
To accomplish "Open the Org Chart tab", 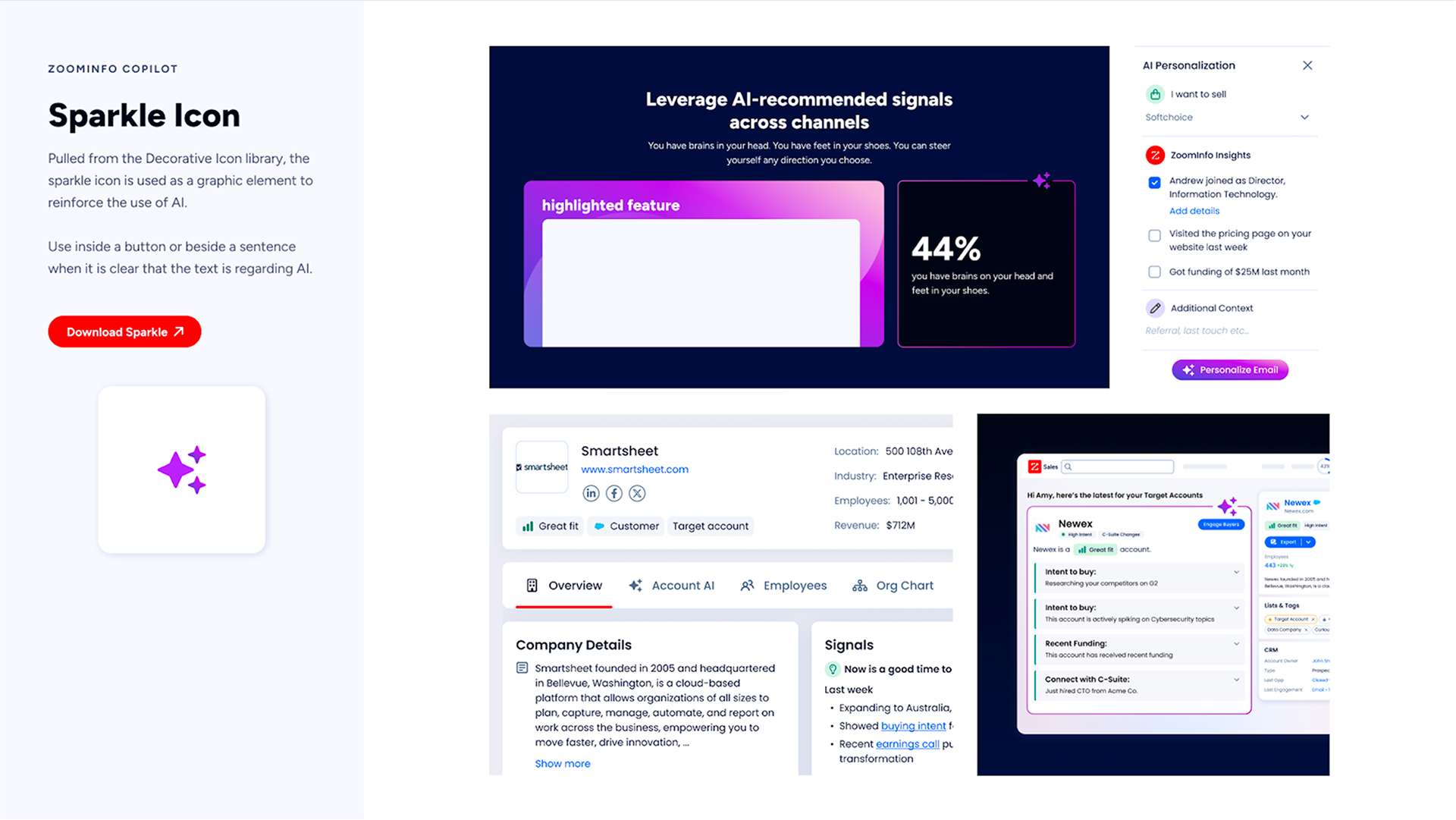I will pos(893,586).
